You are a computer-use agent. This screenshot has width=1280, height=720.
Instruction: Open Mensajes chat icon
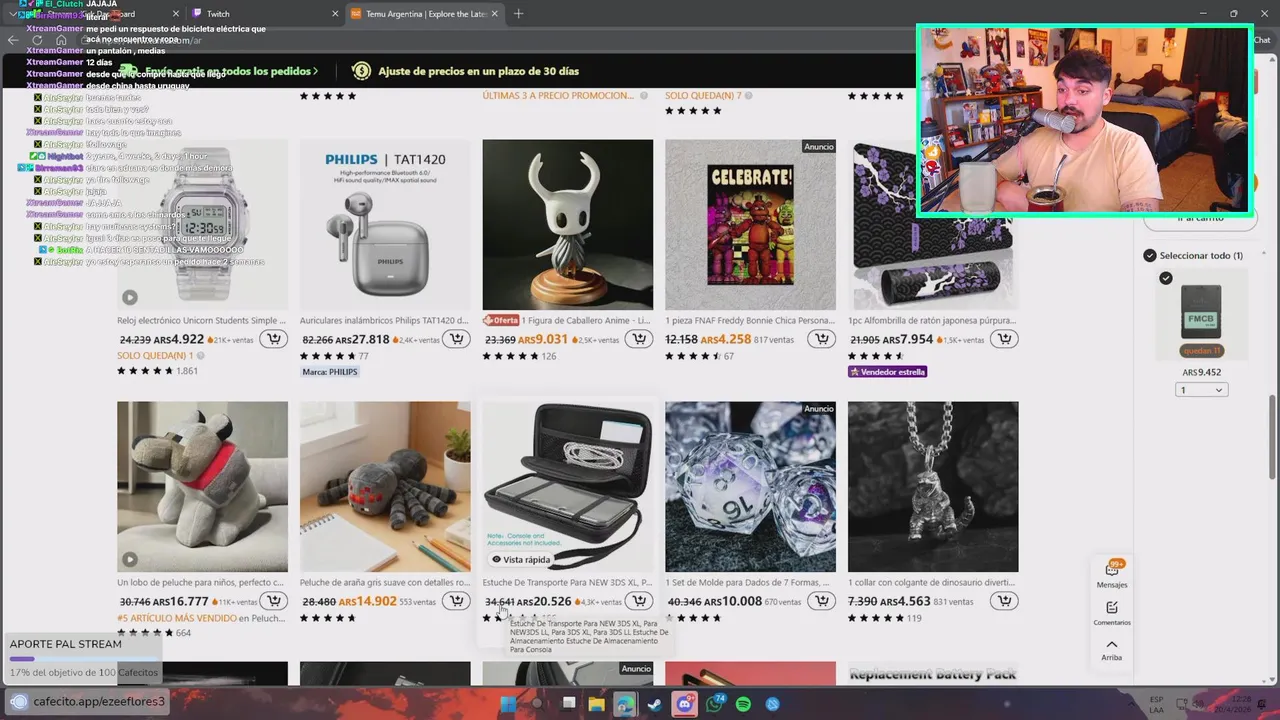[1112, 574]
